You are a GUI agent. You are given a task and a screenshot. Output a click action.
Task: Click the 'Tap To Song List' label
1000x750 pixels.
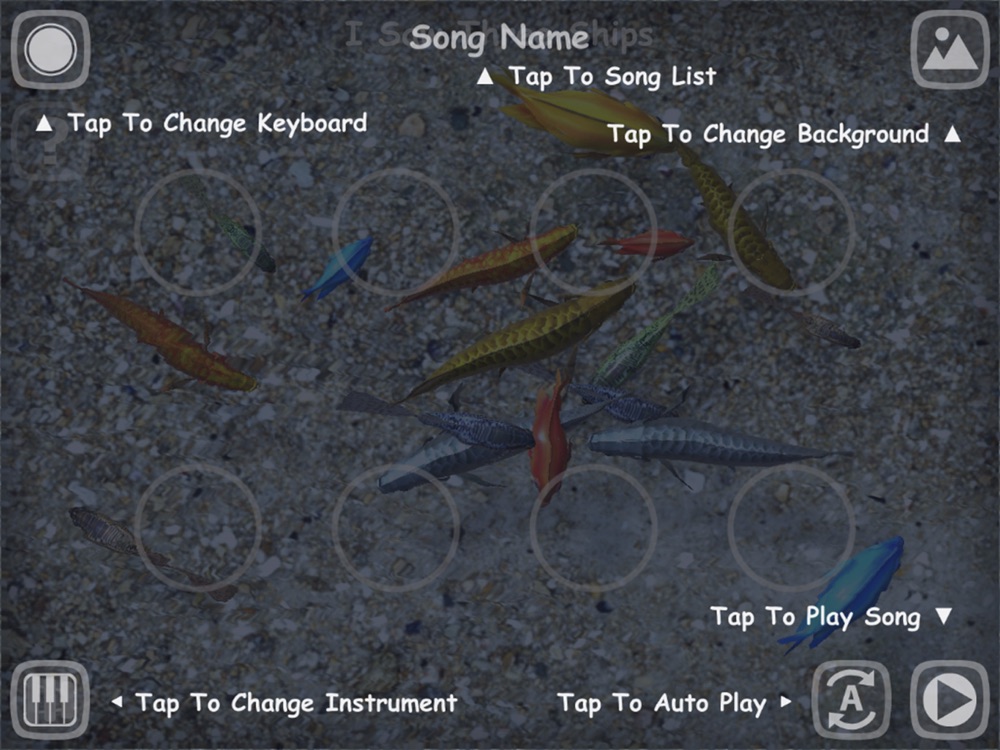pyautogui.click(x=612, y=77)
